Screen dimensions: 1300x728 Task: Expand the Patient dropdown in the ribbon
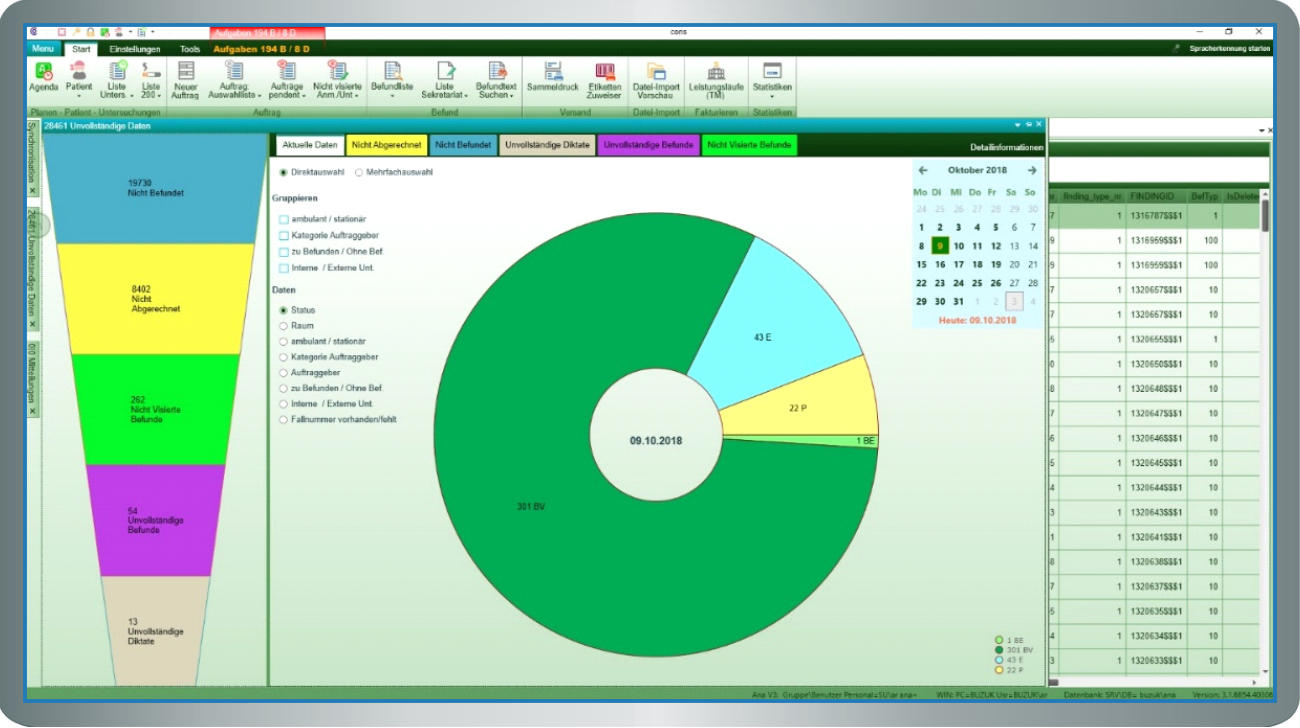(x=78, y=96)
